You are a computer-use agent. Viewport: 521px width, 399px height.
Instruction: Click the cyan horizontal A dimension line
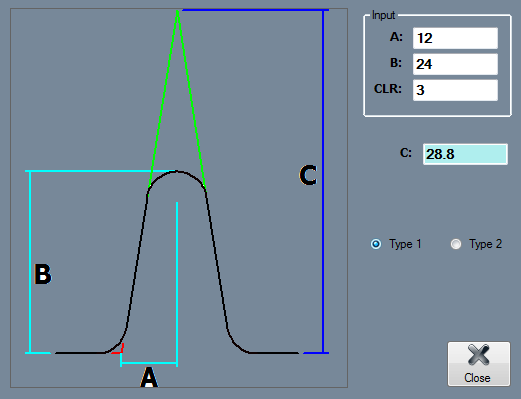pos(149,363)
